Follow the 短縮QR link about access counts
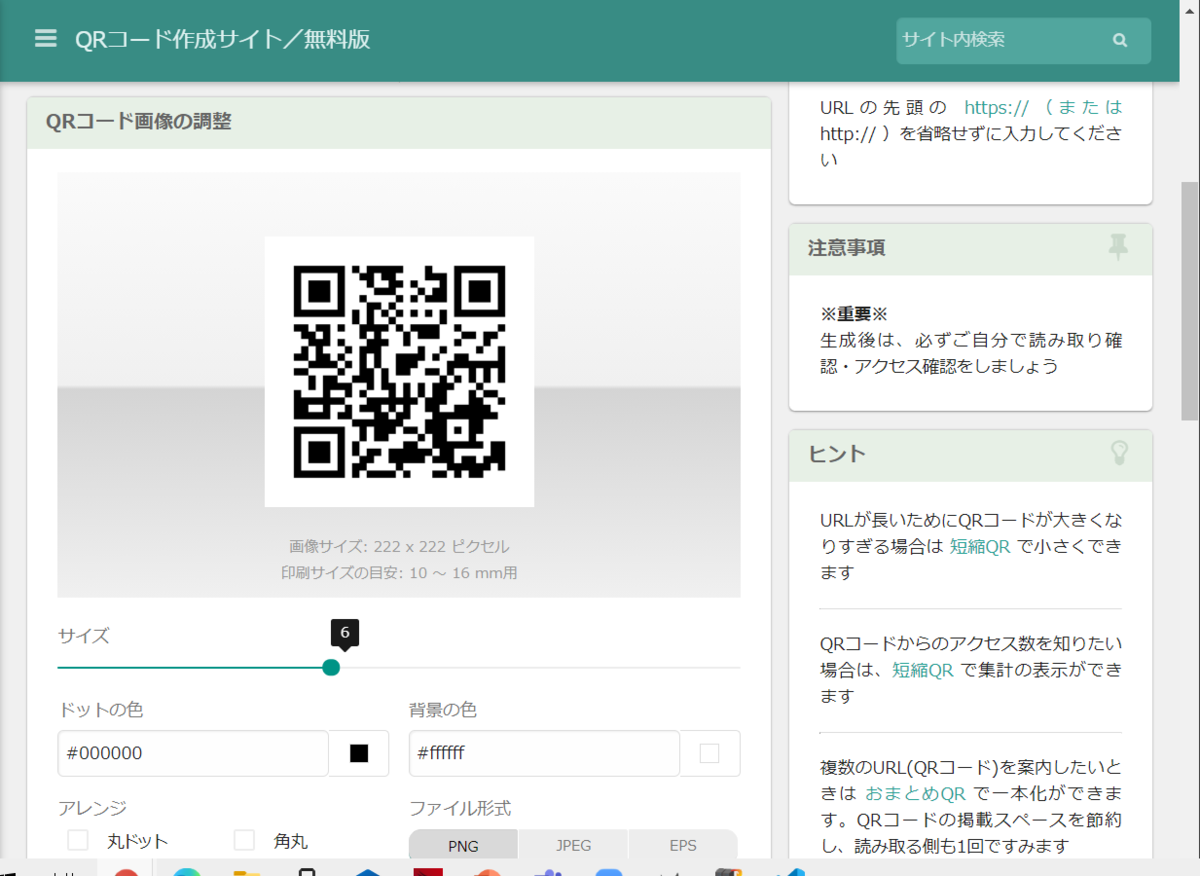Image resolution: width=1200 pixels, height=876 pixels. click(x=923, y=670)
